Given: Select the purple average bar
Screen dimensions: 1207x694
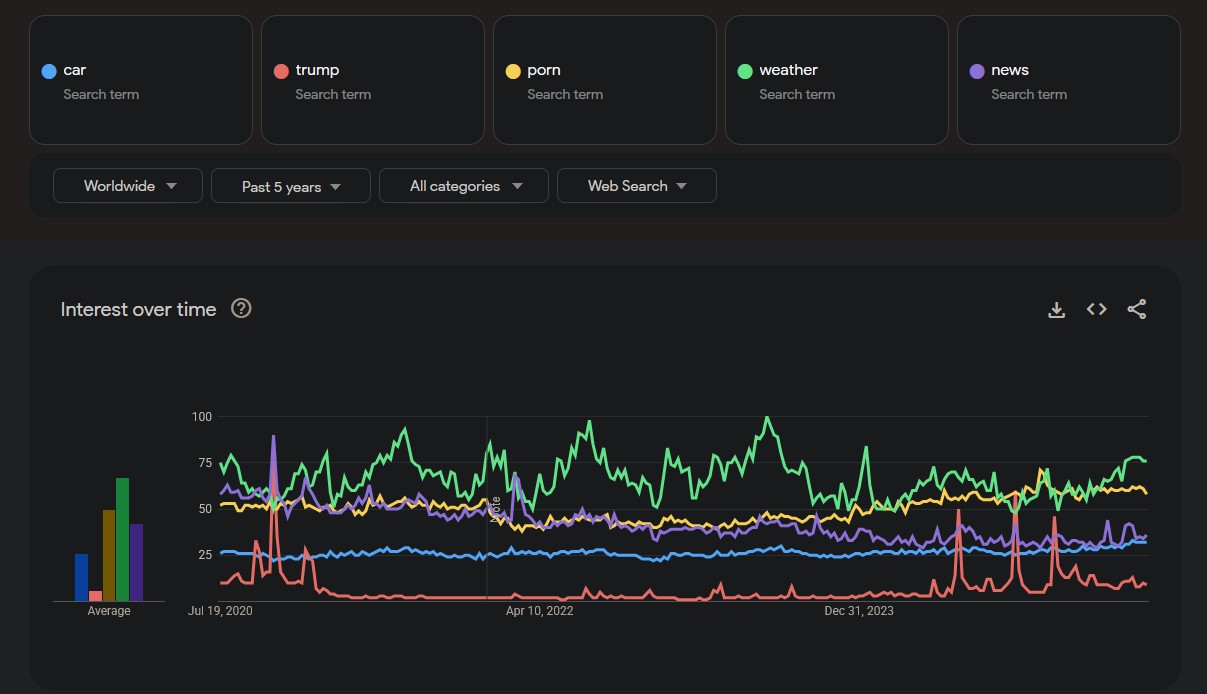Looking at the screenshot, I should pyautogui.click(x=136, y=562).
